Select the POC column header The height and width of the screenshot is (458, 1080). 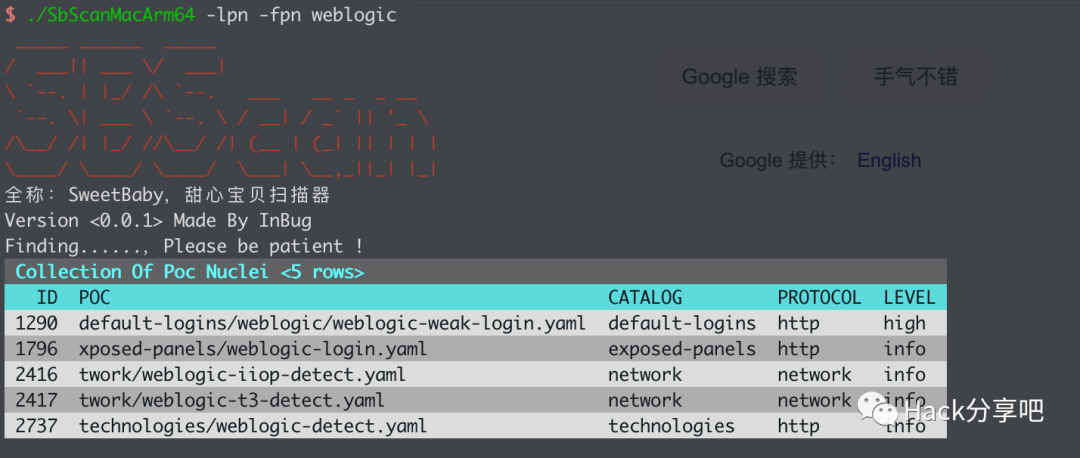point(95,297)
